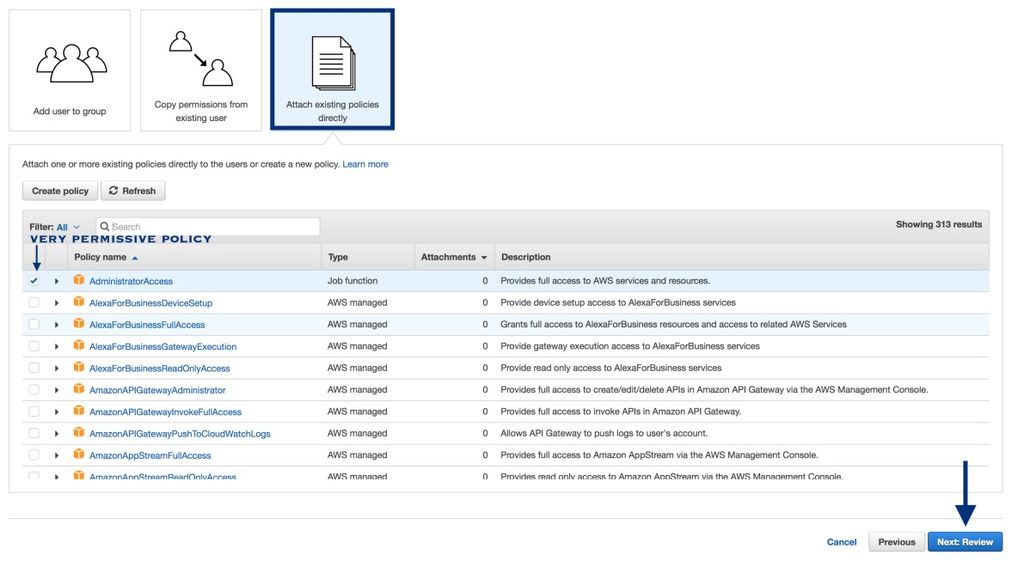Click the Refresh button
Viewport: 1024px width, 567px height.
point(133,191)
